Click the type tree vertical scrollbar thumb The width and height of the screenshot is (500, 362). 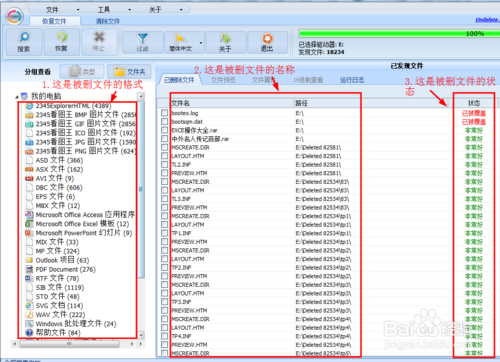click(141, 189)
